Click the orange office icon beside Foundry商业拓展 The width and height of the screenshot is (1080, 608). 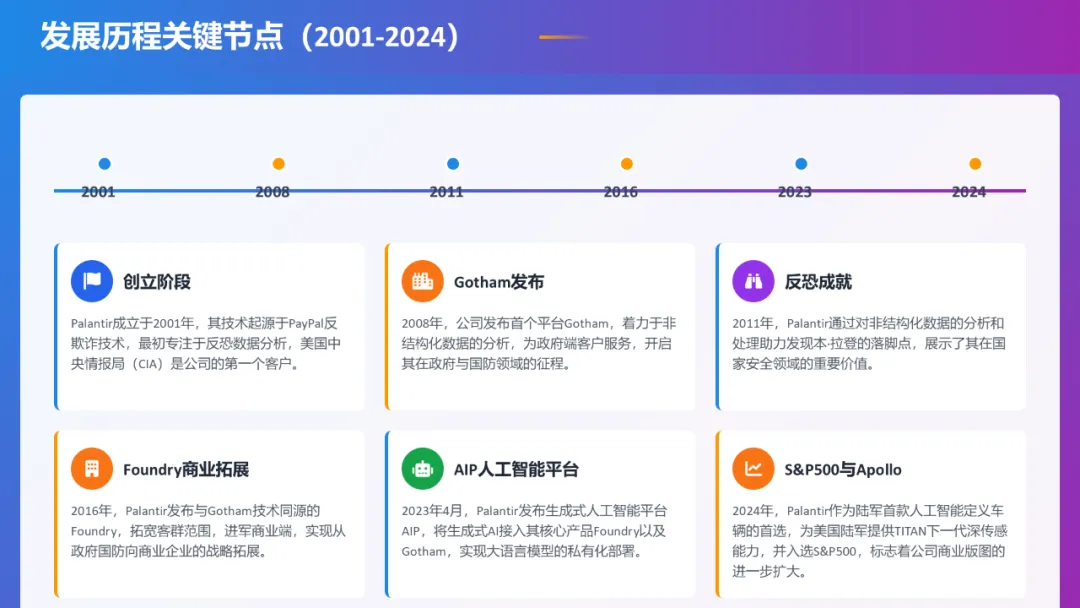pyautogui.click(x=92, y=469)
